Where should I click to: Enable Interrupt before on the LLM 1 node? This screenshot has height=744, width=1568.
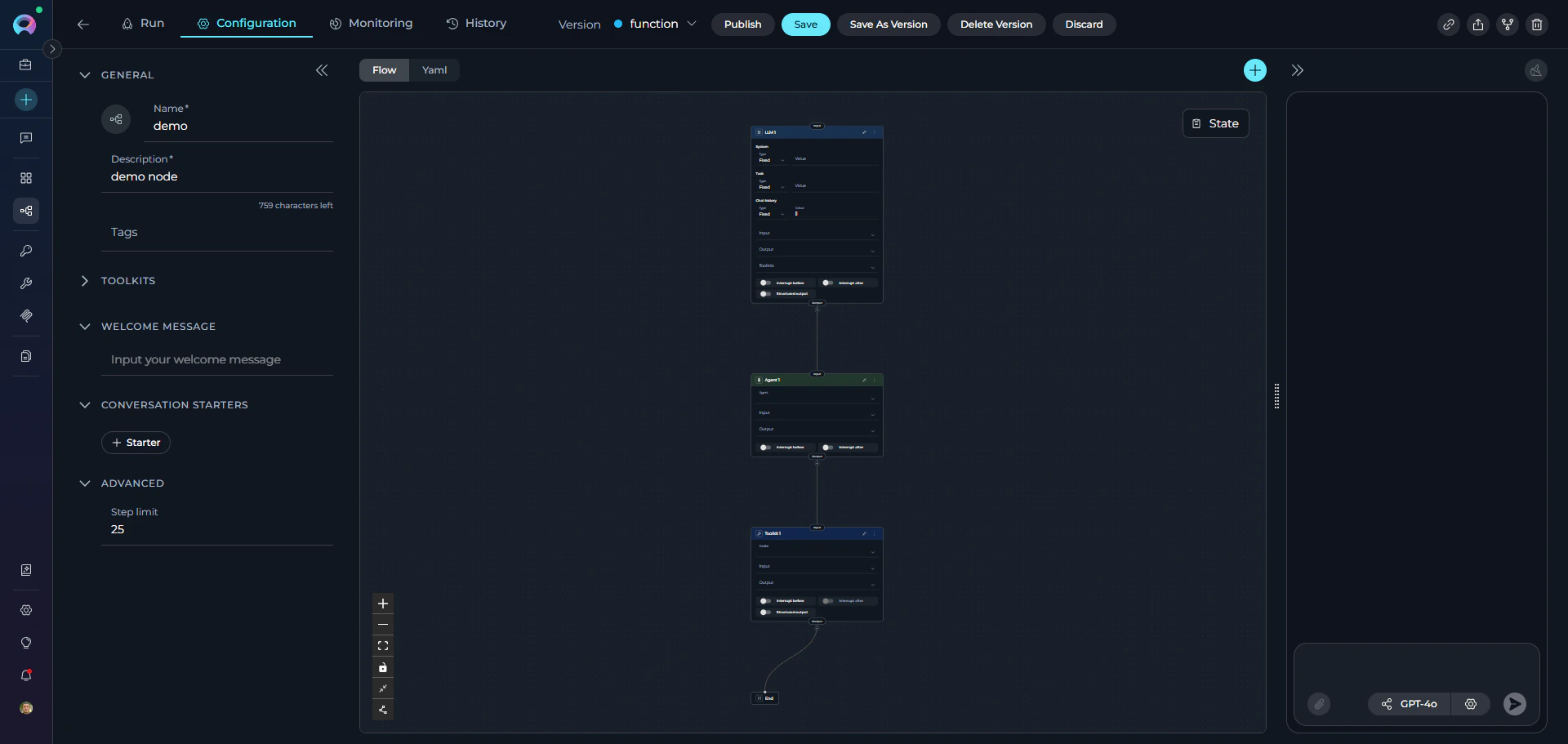(764, 283)
